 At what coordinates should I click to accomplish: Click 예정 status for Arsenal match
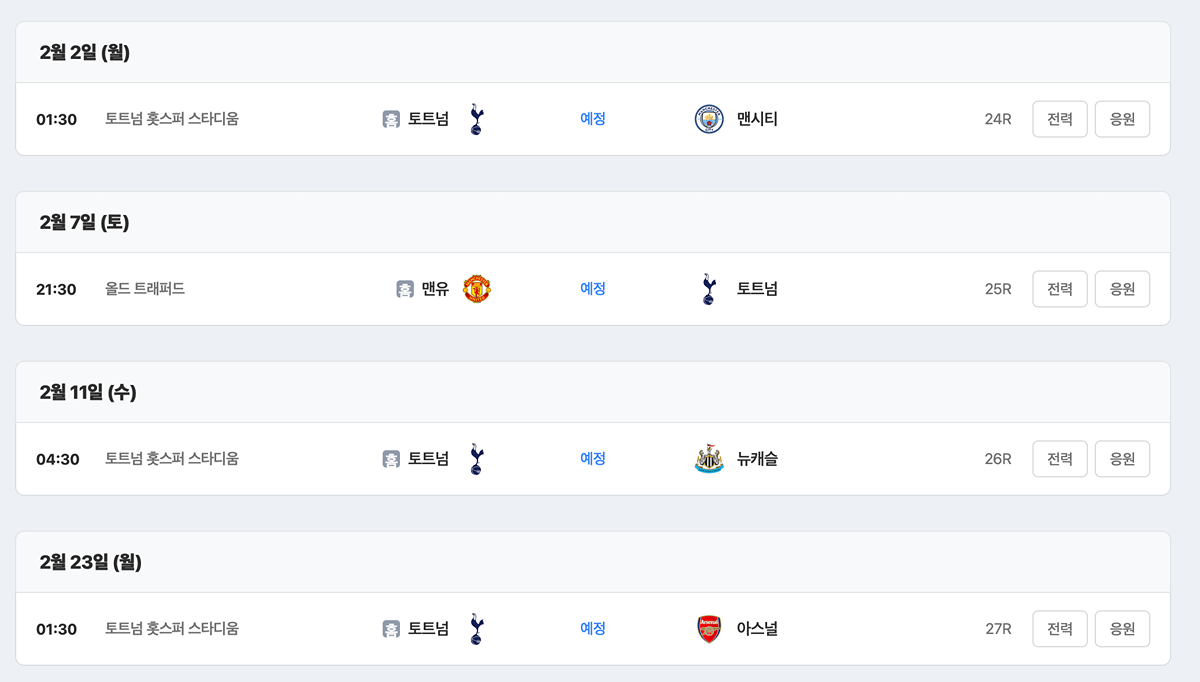[593, 629]
